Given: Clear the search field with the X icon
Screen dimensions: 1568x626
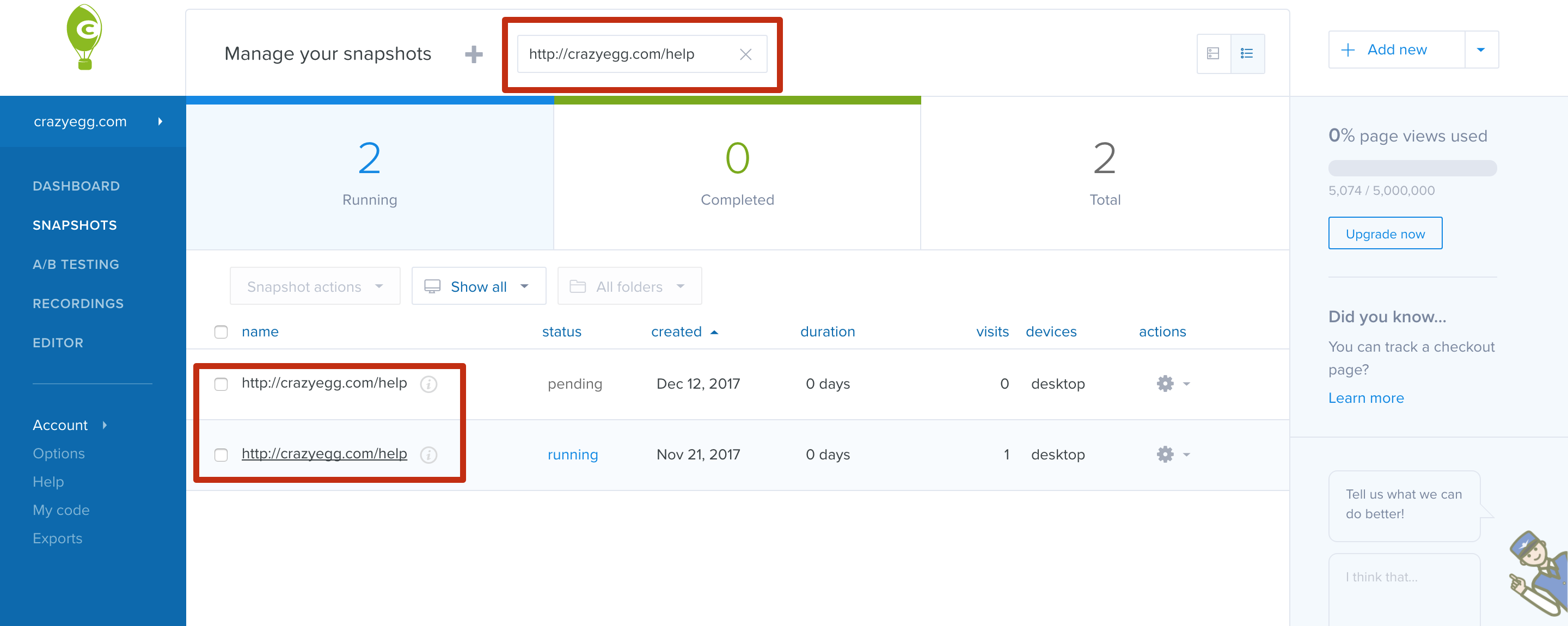Looking at the screenshot, I should click(x=746, y=55).
